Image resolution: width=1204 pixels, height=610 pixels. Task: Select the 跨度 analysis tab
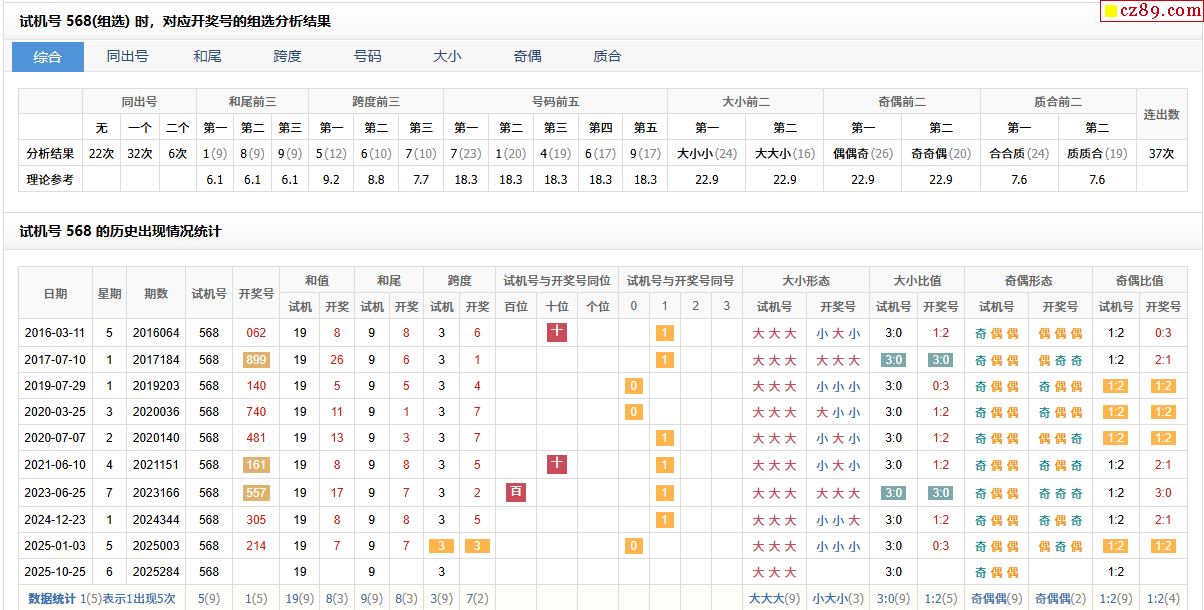point(287,56)
